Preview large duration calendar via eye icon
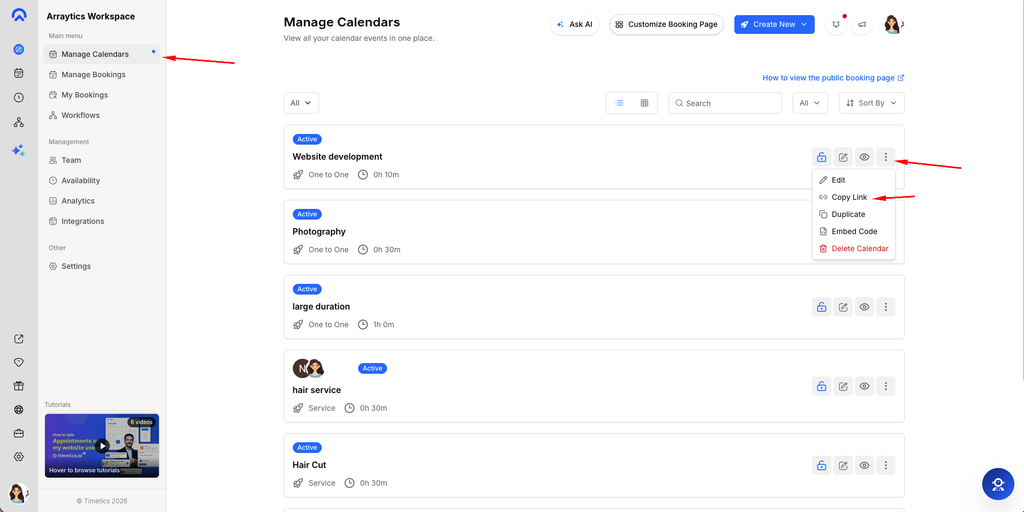This screenshot has height=512, width=1024. [865, 307]
